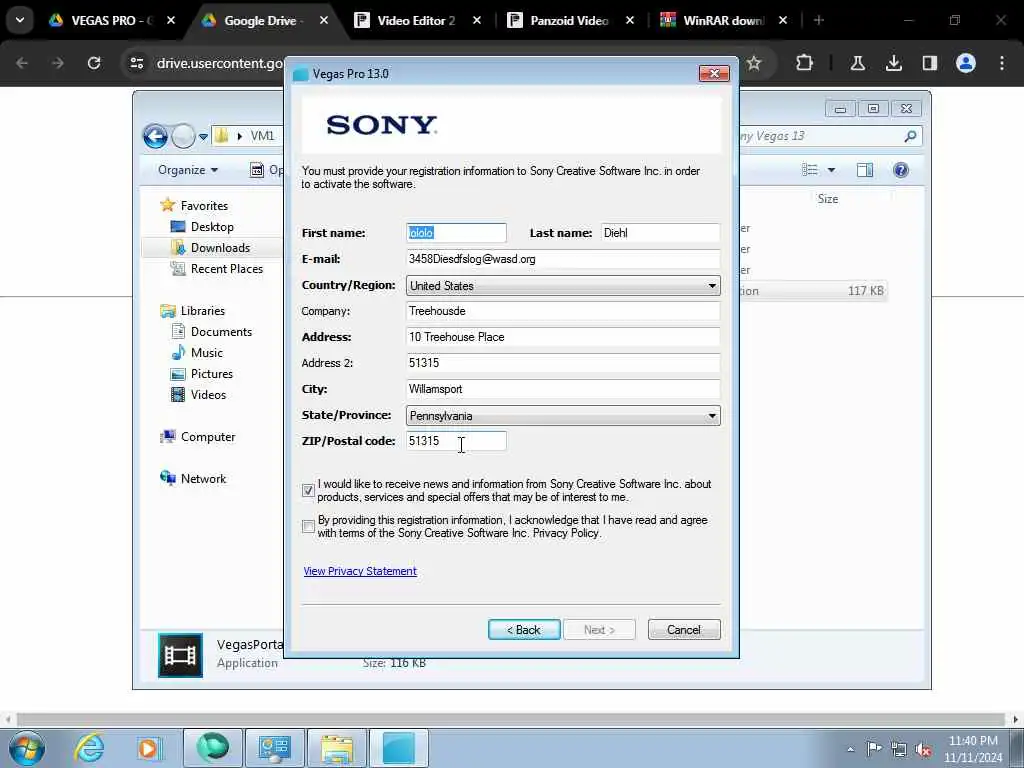1024x768 pixels.
Task: Click the volume muted tray icon
Action: pyautogui.click(x=923, y=749)
